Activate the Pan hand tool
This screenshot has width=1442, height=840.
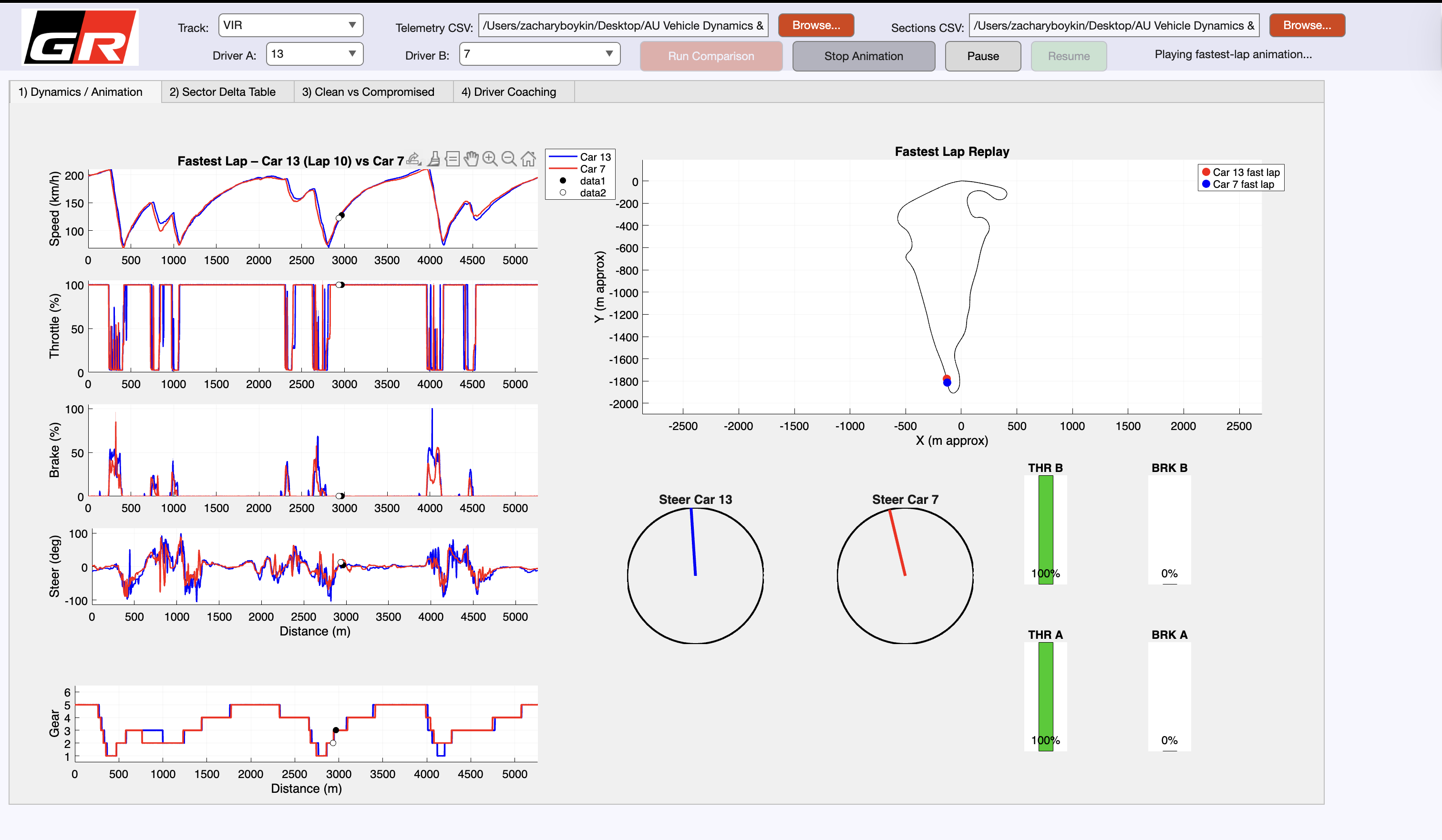click(471, 159)
